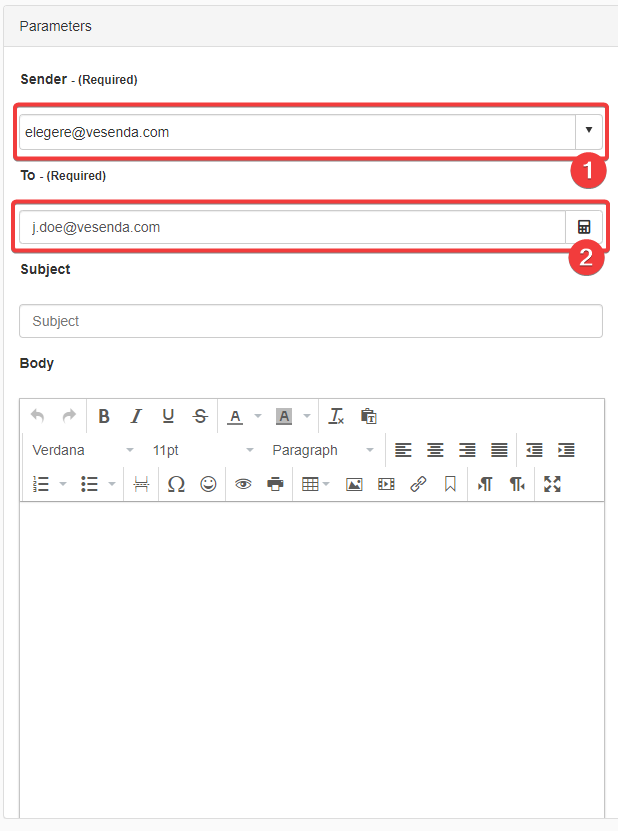618x831 pixels.
Task: Toggle underline formatting in body editor
Action: coord(168,416)
